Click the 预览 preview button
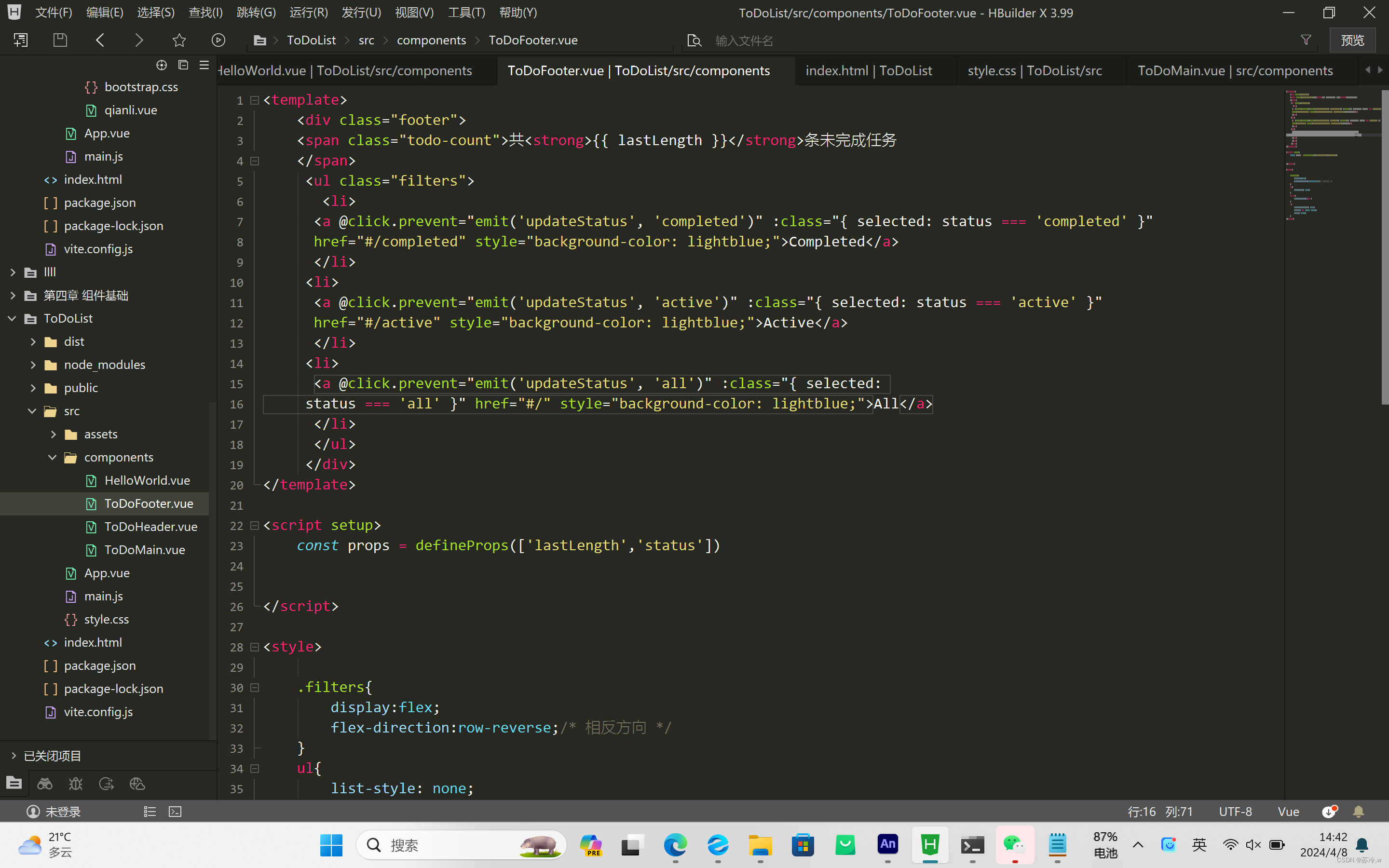This screenshot has width=1389, height=868. [x=1352, y=40]
